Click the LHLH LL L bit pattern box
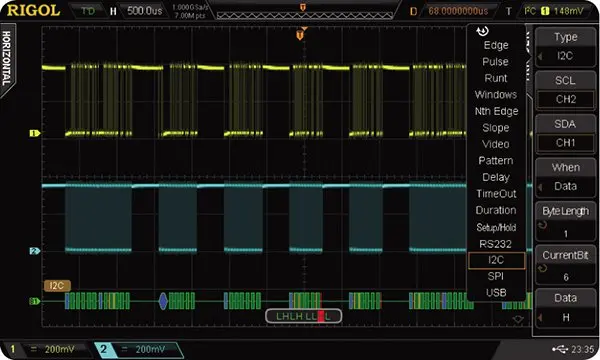Screen dimensions: 600x360 click(303, 316)
